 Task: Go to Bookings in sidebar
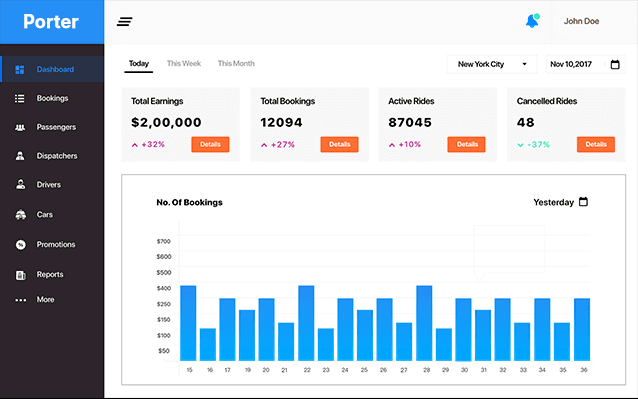(52, 98)
